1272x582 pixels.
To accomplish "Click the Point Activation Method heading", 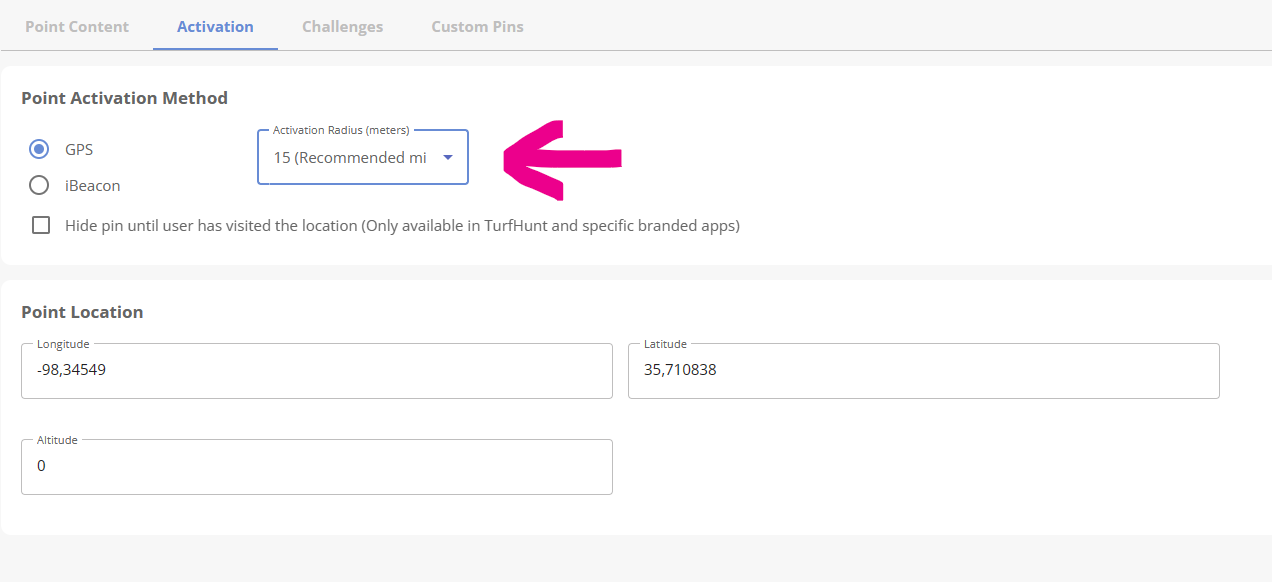I will (124, 98).
